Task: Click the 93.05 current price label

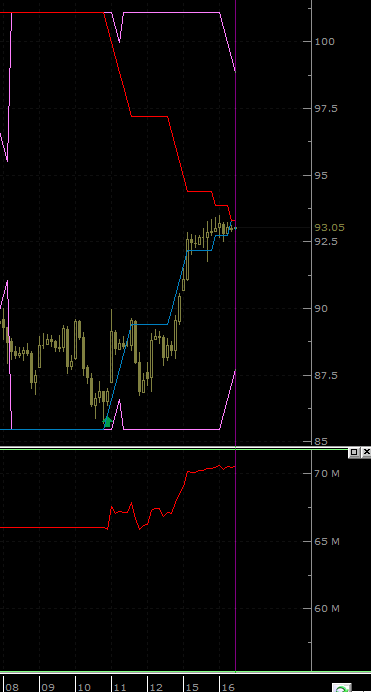Action: [329, 228]
